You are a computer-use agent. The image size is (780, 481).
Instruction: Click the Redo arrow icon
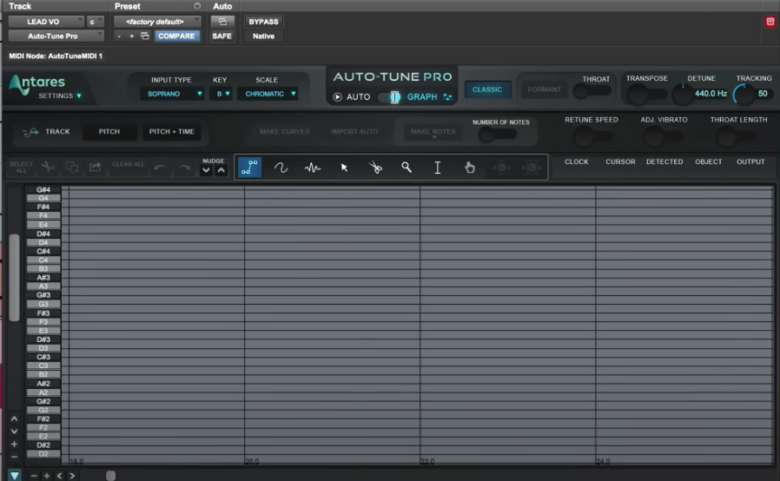(184, 168)
